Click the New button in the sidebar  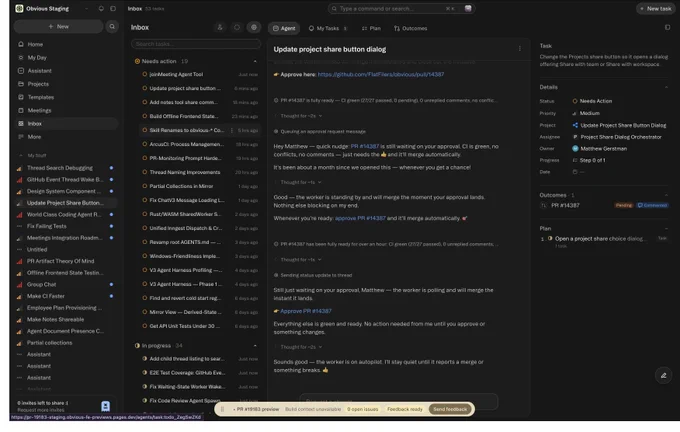pyautogui.click(x=59, y=26)
